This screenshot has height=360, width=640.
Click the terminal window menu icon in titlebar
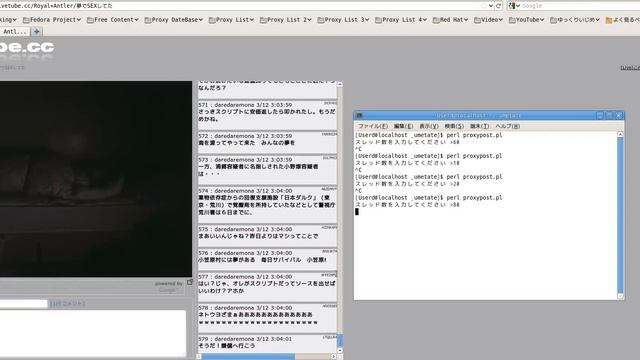tap(359, 116)
